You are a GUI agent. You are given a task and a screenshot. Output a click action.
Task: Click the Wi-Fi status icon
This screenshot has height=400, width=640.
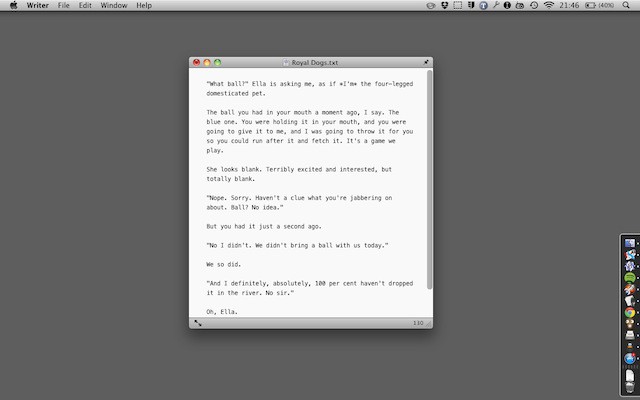[x=548, y=6]
